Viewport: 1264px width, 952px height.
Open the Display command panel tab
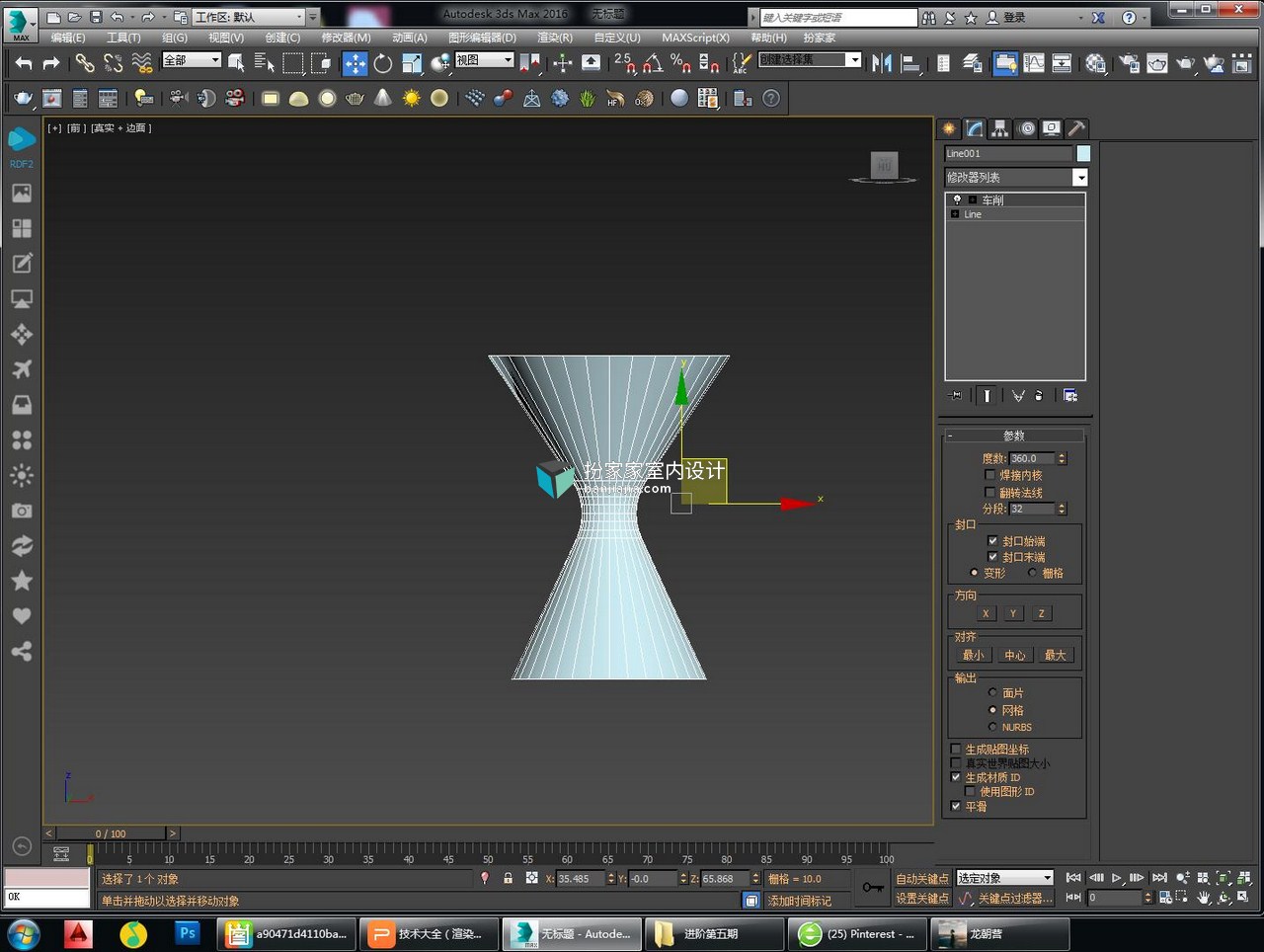(x=1052, y=128)
